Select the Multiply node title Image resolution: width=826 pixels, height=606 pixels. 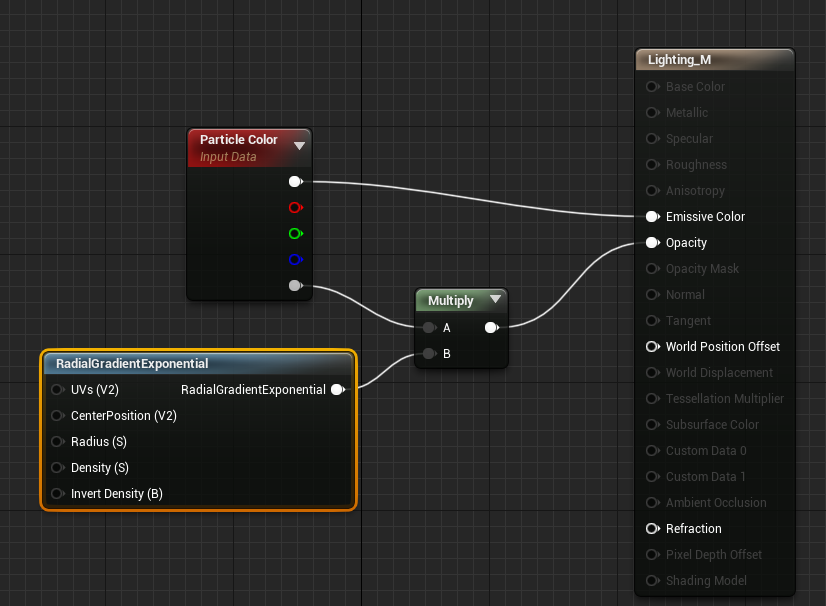[x=450, y=300]
